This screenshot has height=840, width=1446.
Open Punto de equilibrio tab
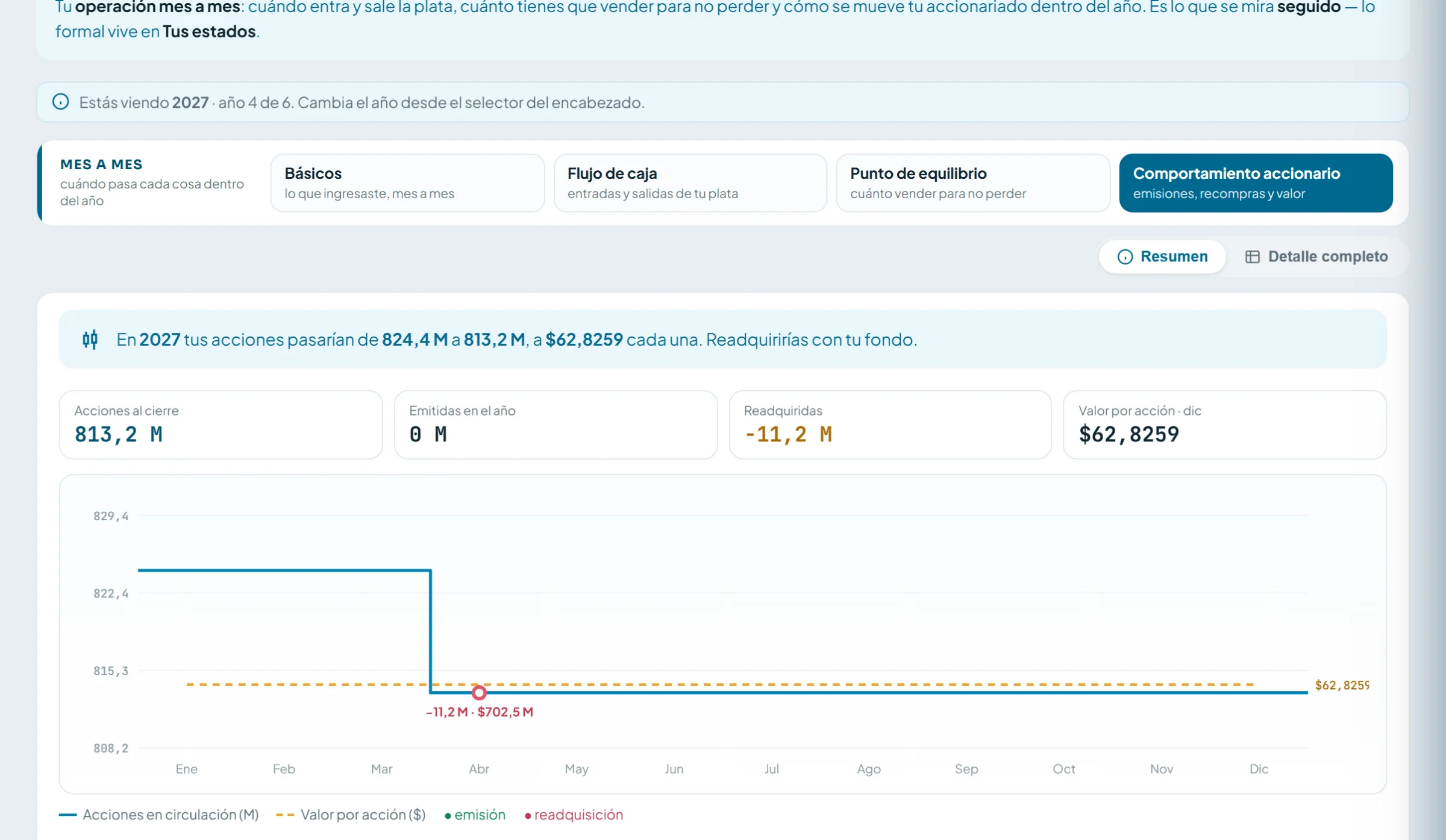coord(973,182)
